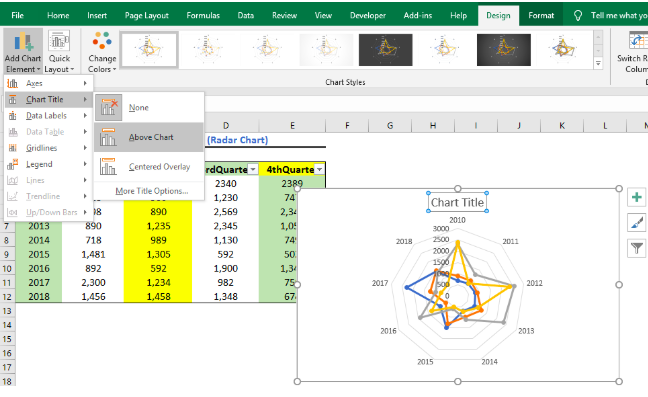Image resolution: width=648 pixels, height=397 pixels.
Task: Click the Tell me lightbulb icon
Action: click(x=578, y=16)
